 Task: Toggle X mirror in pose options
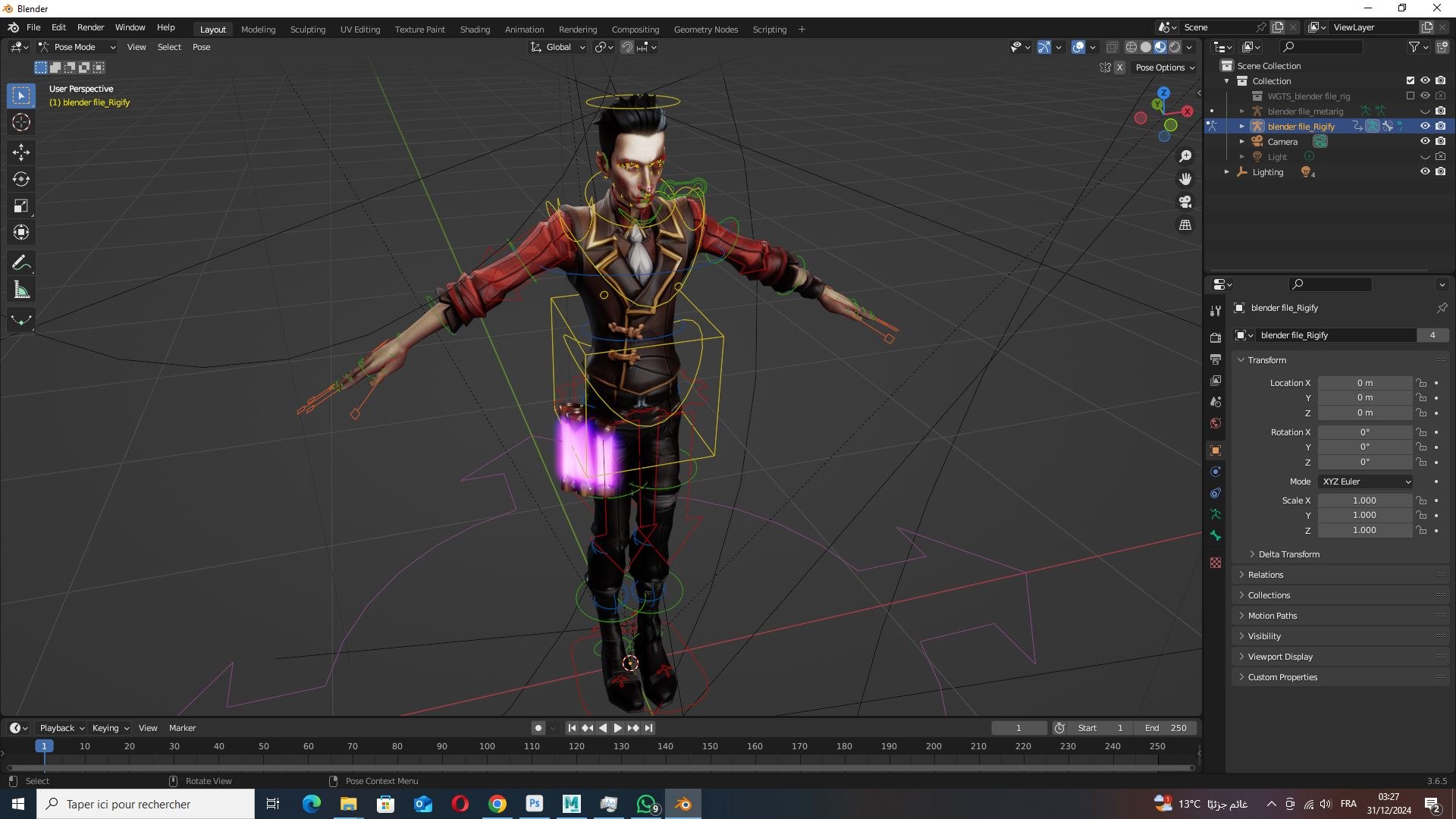(x=1119, y=67)
